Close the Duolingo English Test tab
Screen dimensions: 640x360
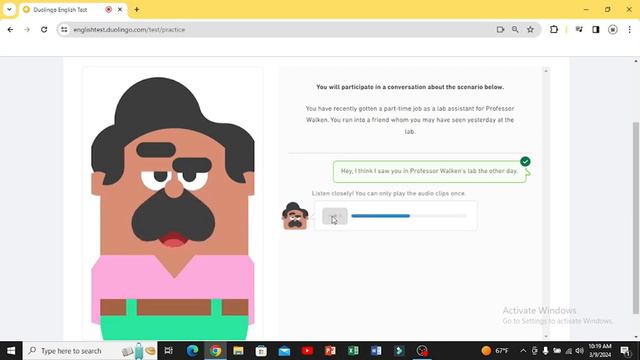pyautogui.click(x=120, y=9)
